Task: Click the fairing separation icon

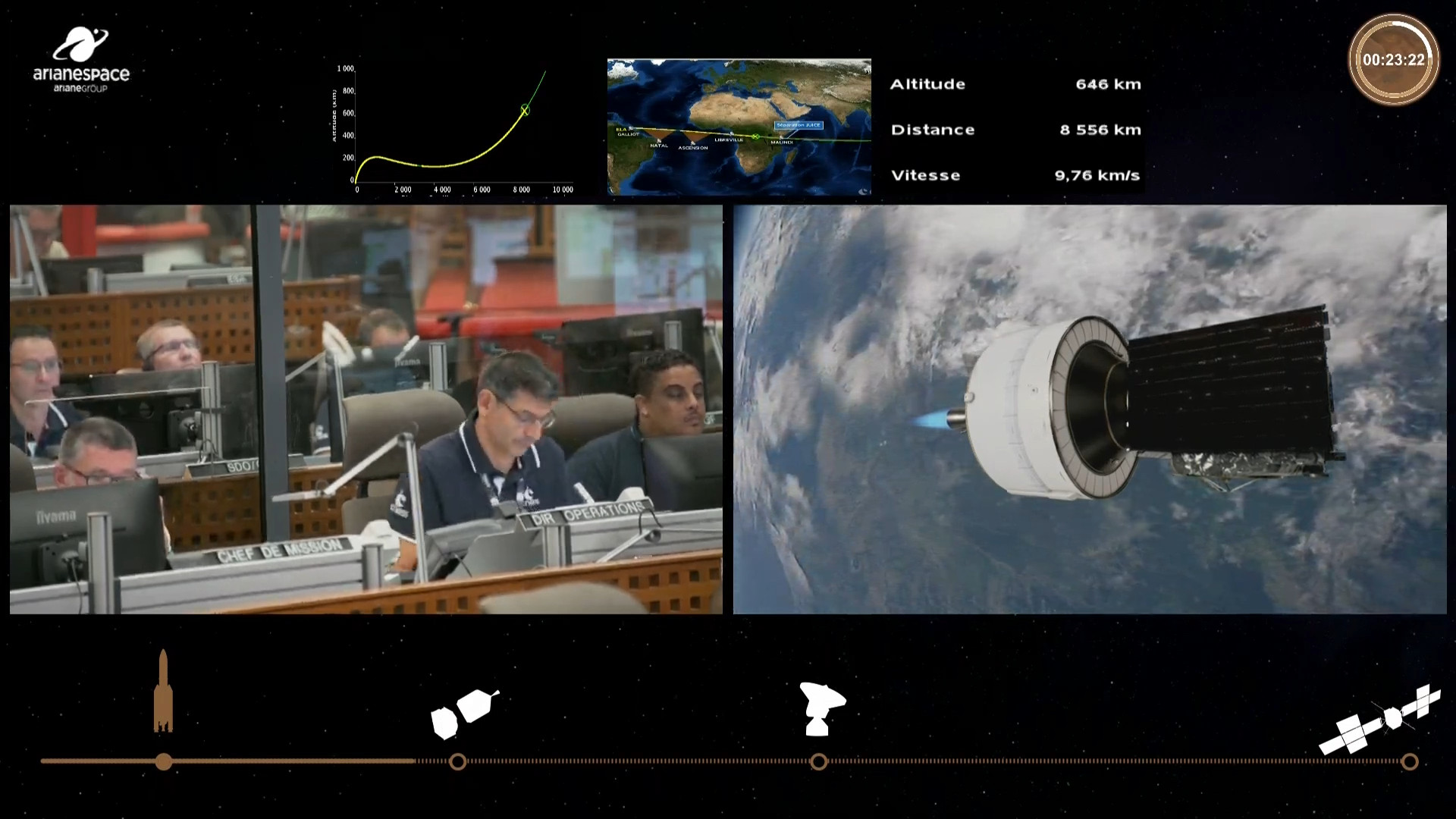Action: click(x=464, y=713)
